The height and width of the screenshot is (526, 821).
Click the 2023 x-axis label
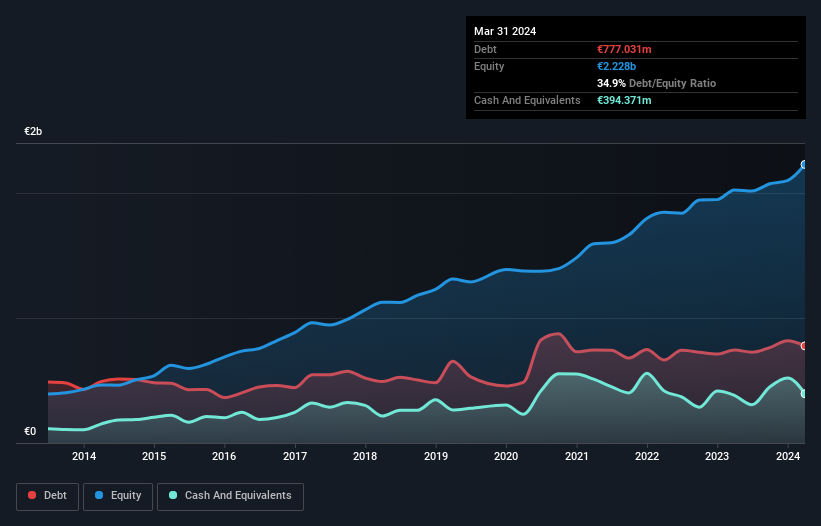717,456
